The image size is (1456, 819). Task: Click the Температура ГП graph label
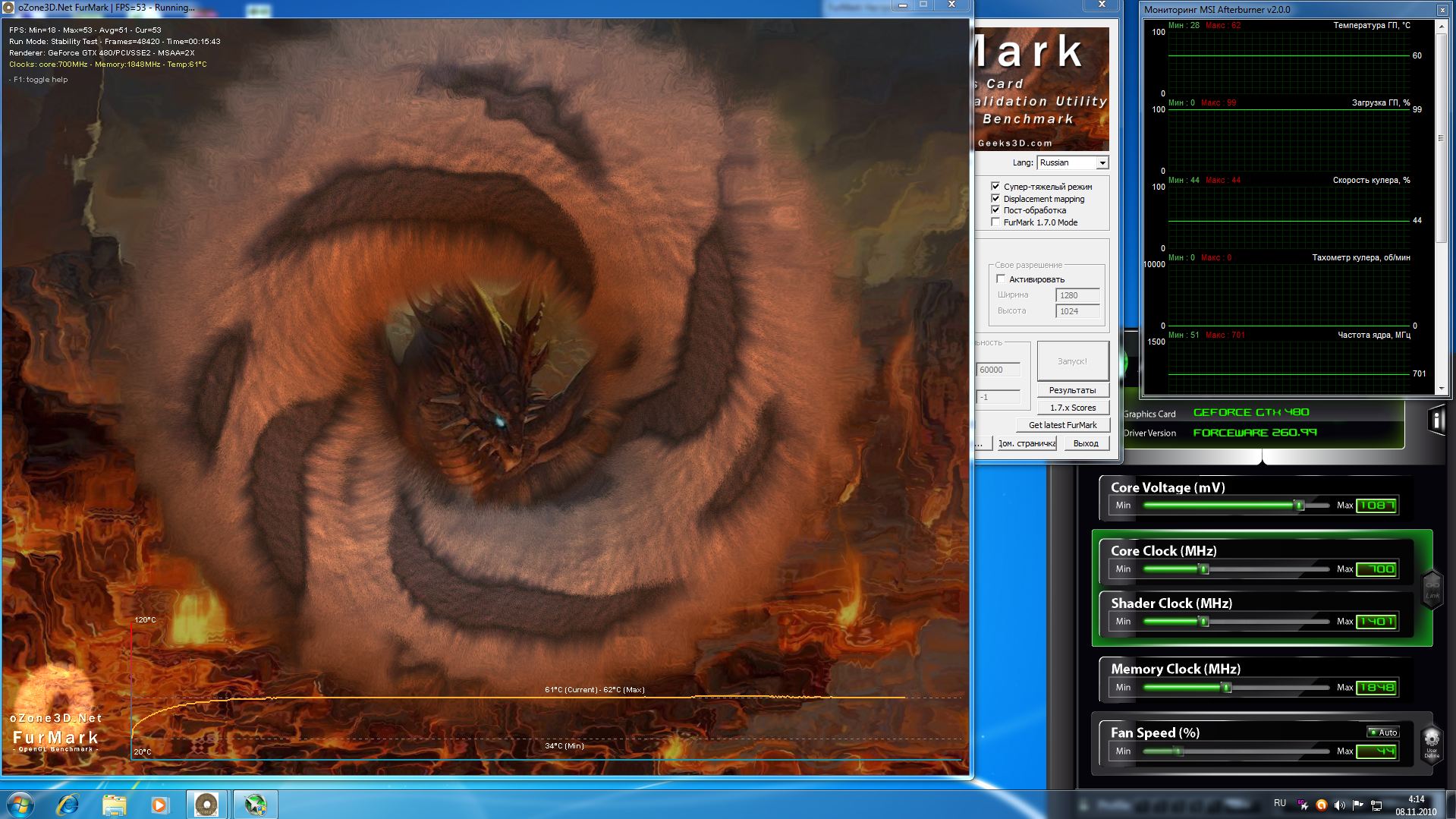tap(1372, 25)
